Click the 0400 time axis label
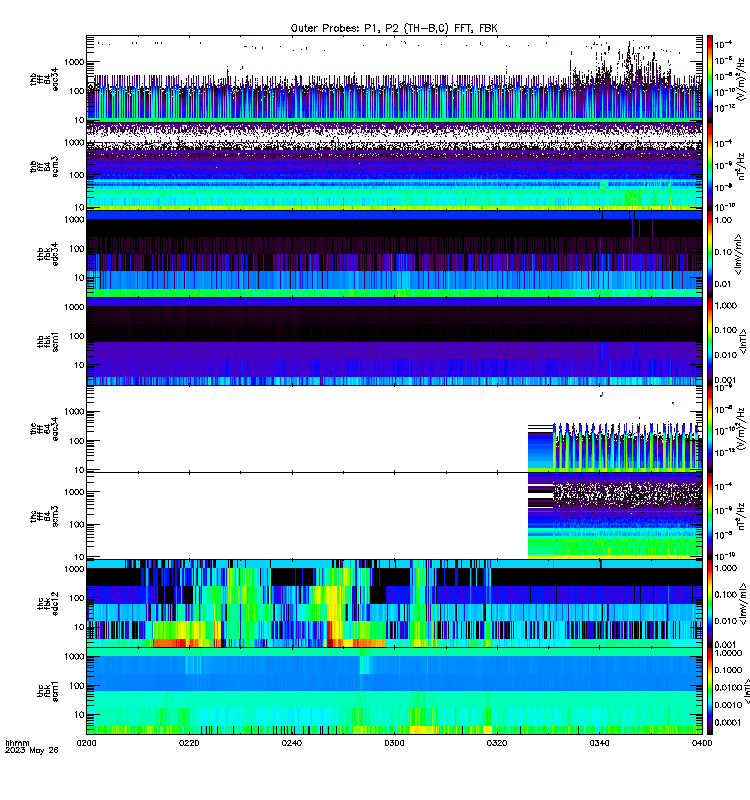Screen dimensions: 750x800 point(702,743)
